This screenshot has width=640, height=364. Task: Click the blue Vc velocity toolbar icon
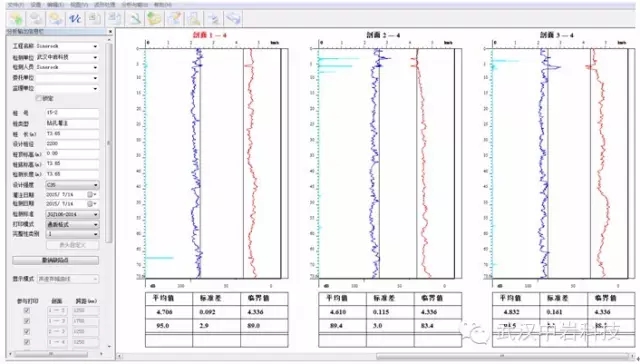(75, 19)
